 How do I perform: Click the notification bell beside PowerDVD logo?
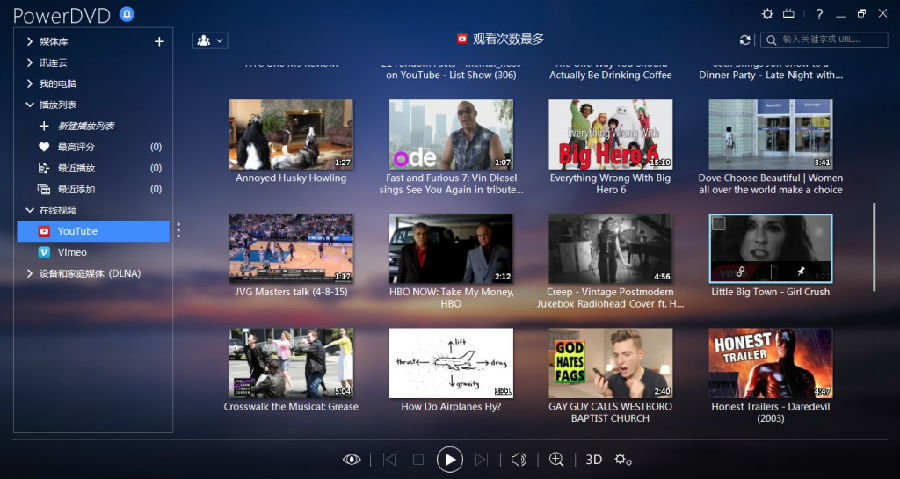[x=127, y=14]
